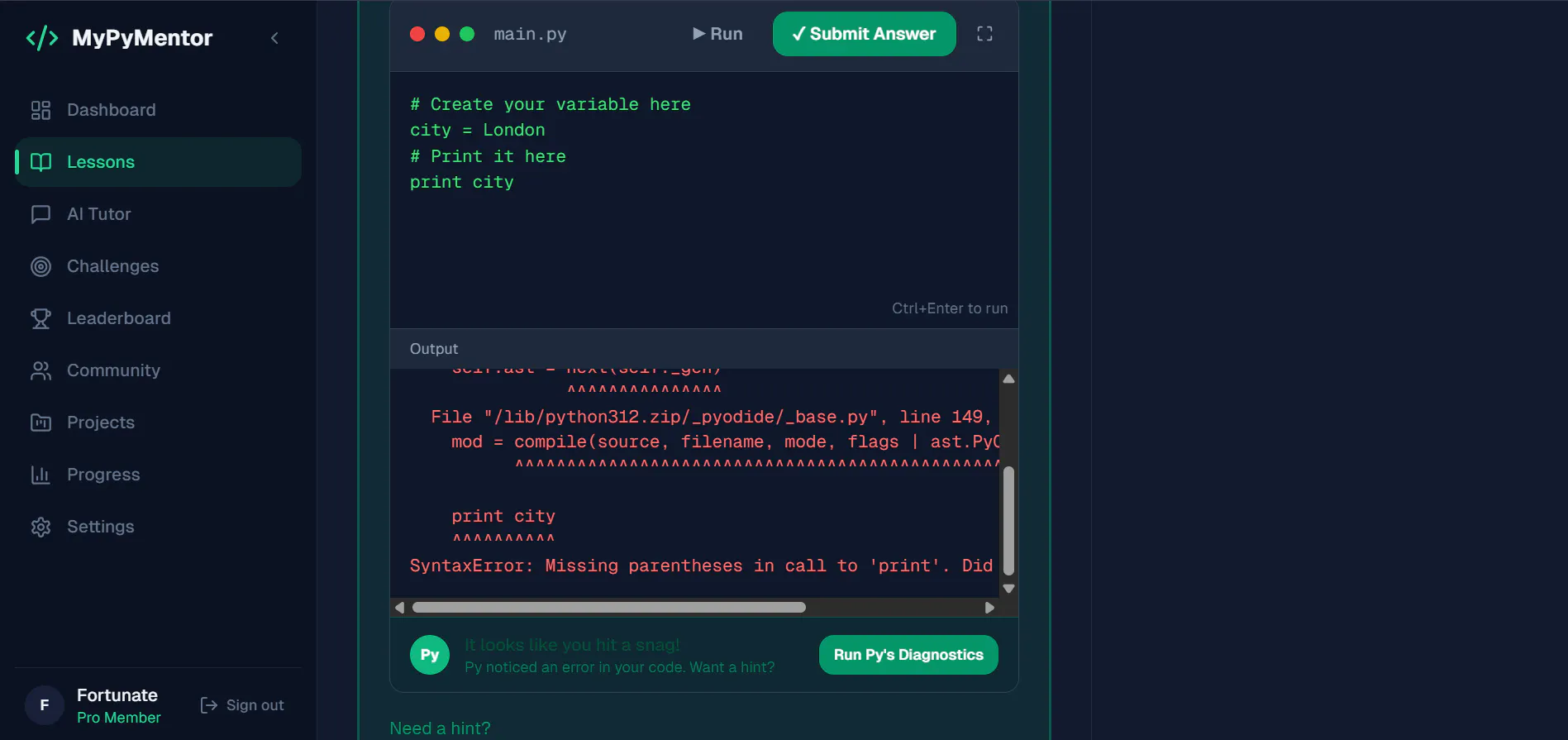This screenshot has width=1568, height=740.
Task: Click the output scroll right arrow
Action: [x=989, y=608]
